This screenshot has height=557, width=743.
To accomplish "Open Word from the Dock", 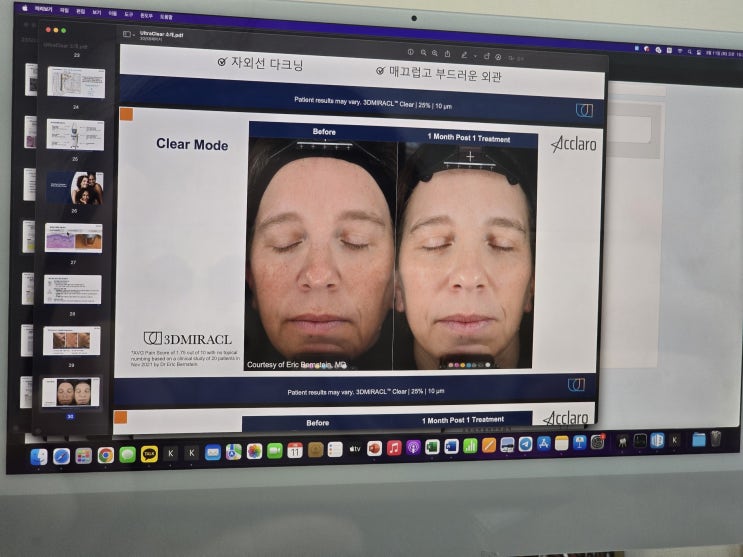I will pyautogui.click(x=451, y=447).
